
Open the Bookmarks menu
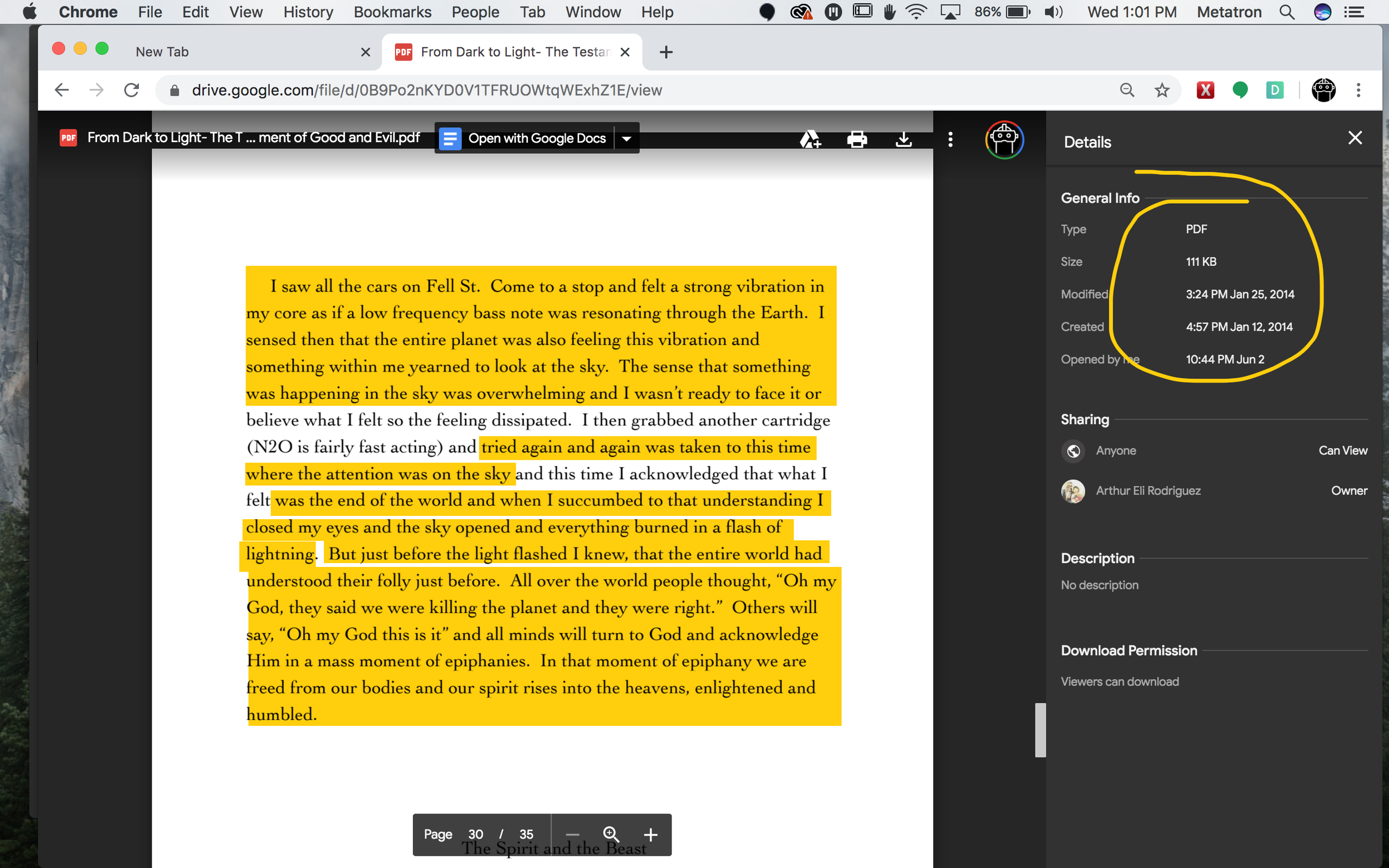click(x=392, y=12)
